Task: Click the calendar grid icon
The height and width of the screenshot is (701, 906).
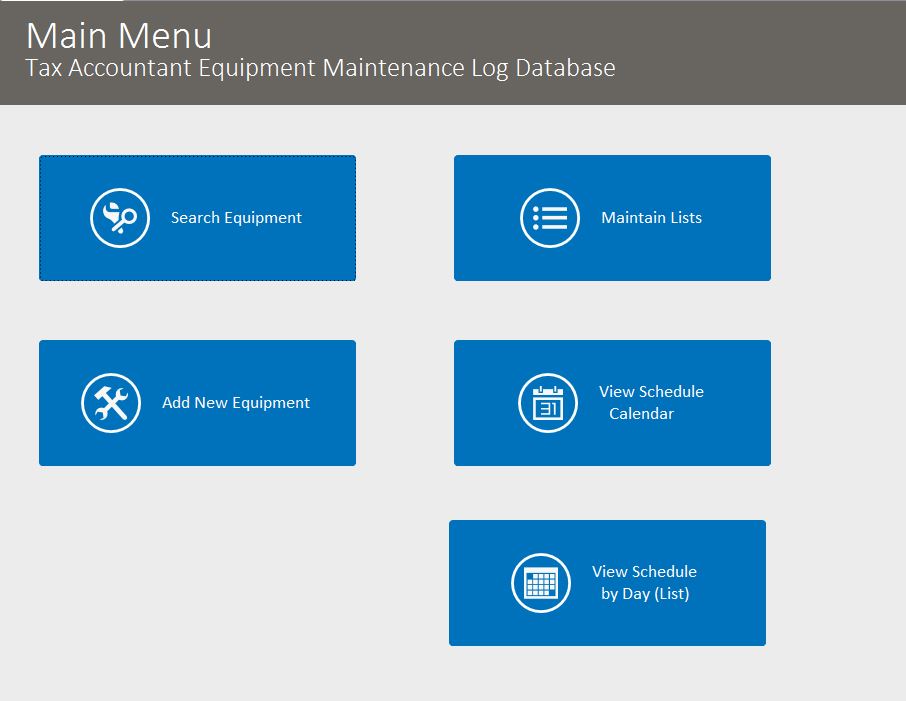Action: tap(541, 583)
